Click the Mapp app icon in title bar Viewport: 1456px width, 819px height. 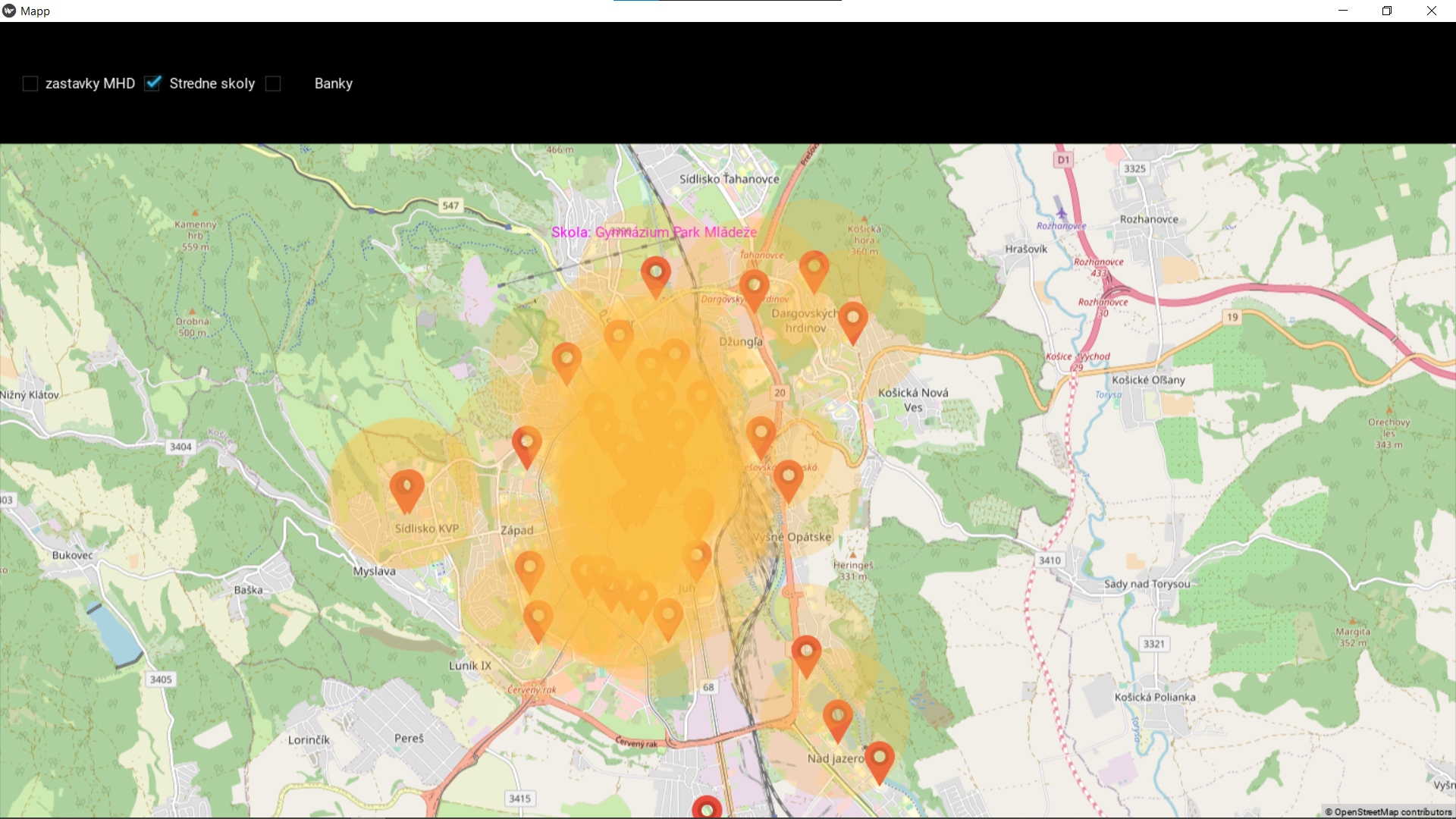coord(9,11)
